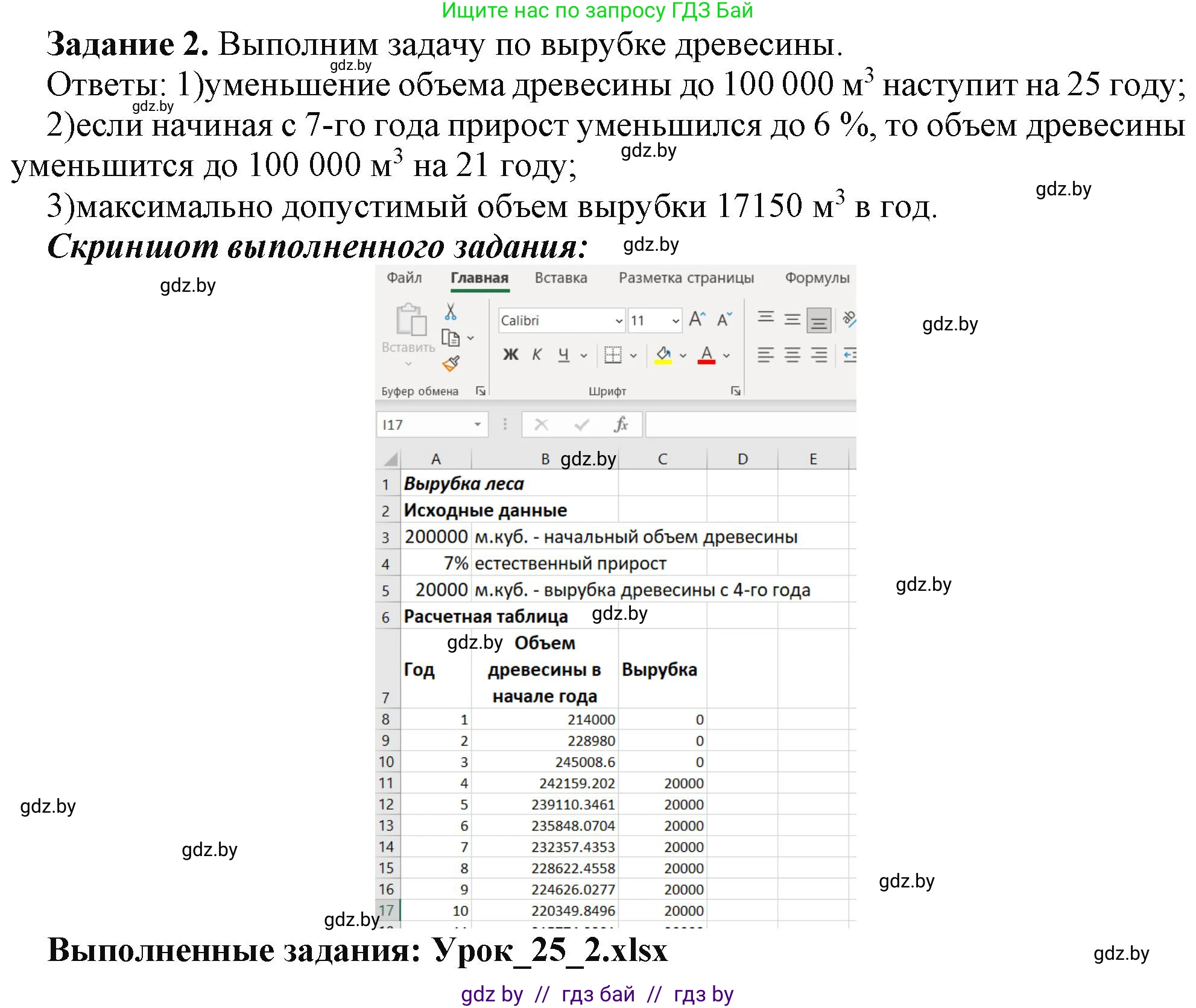This screenshot has width=1196, height=1008.
Task: Expand the Underline style dropdown arrow
Action: click(x=583, y=355)
